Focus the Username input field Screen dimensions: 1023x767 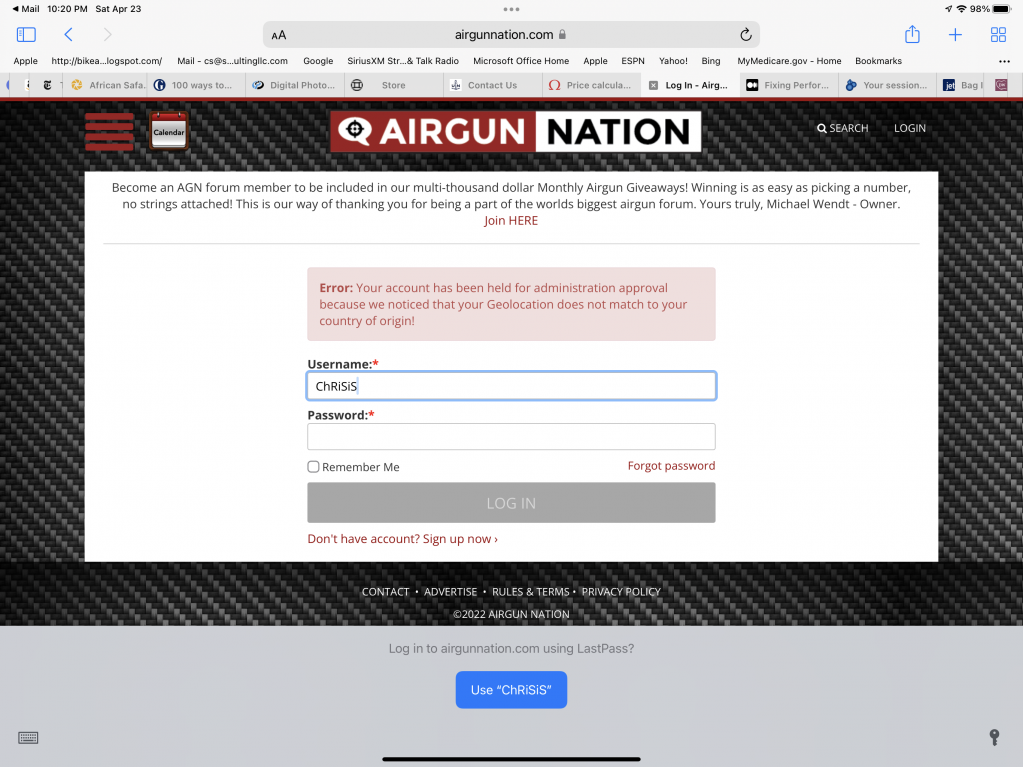[x=512, y=386]
